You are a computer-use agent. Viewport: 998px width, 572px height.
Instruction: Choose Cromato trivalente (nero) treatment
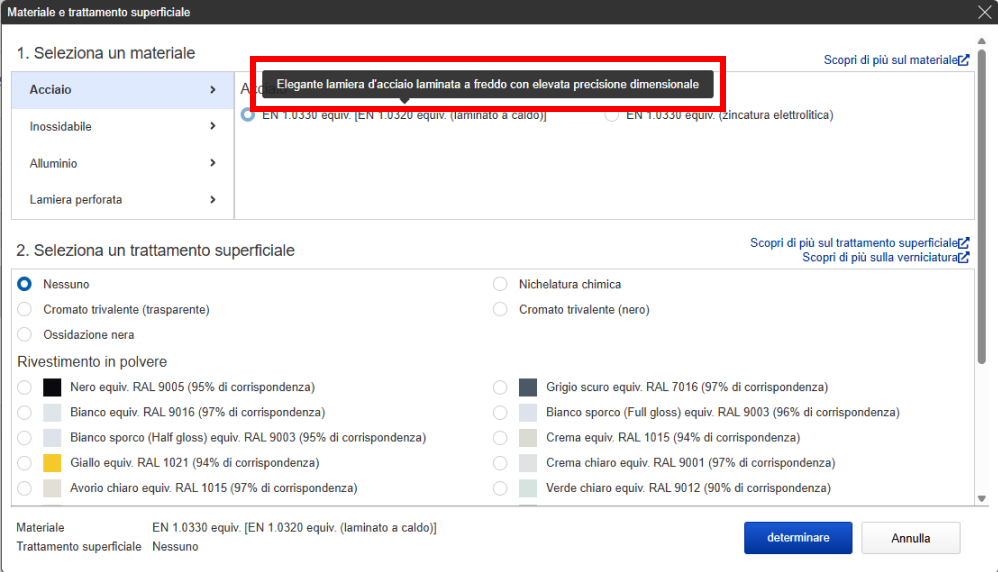tap(500, 309)
